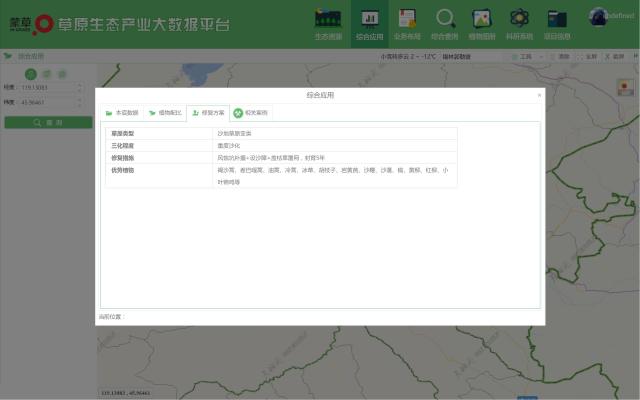Switch to the 本底数据 tab
640x400 pixels.
(x=122, y=113)
